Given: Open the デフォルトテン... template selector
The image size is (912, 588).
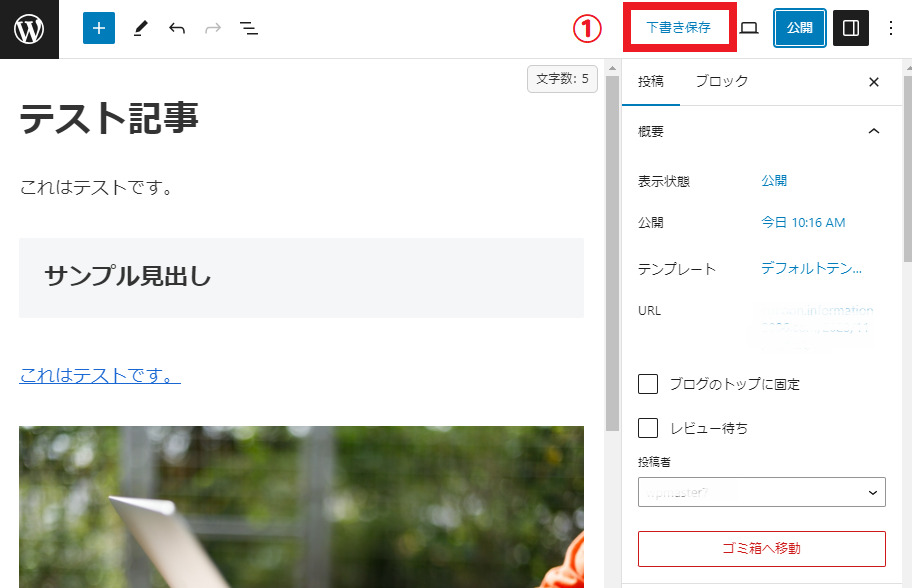Looking at the screenshot, I should click(811, 268).
